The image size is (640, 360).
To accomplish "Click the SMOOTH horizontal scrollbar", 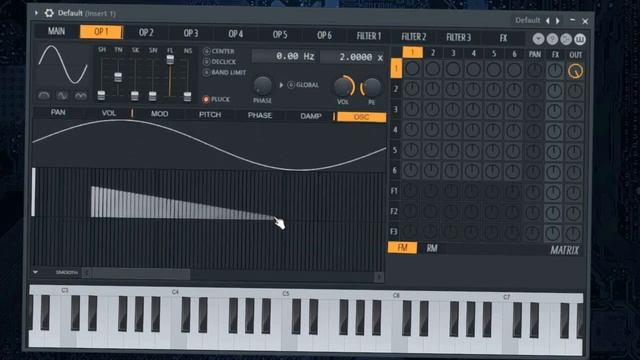I will tap(233, 276).
